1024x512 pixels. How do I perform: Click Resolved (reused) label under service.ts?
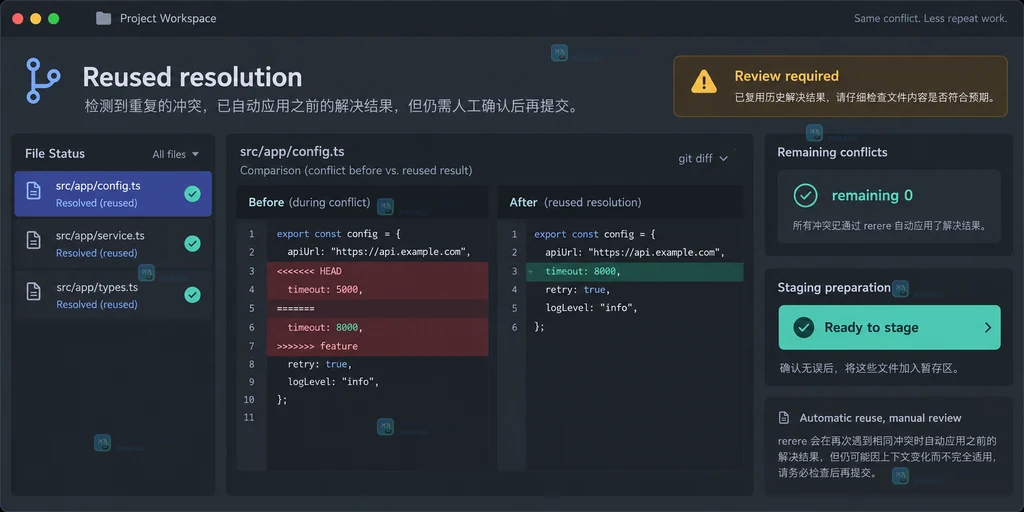coord(97,253)
